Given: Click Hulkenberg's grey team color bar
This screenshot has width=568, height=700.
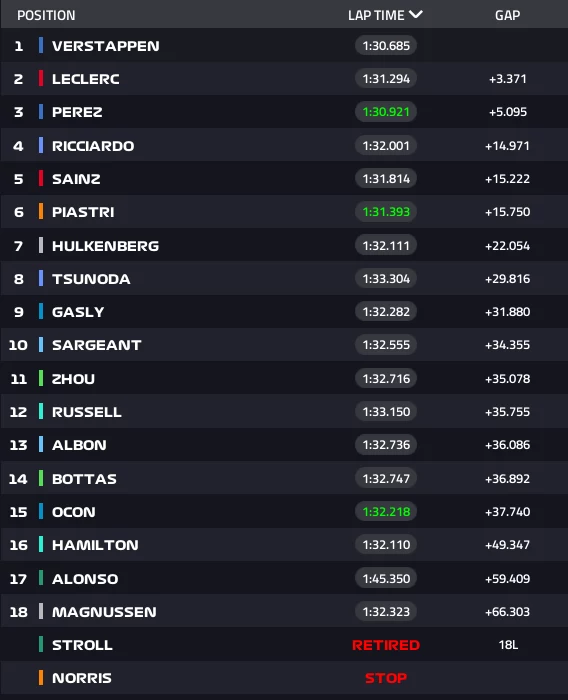Looking at the screenshot, I should pyautogui.click(x=41, y=246).
